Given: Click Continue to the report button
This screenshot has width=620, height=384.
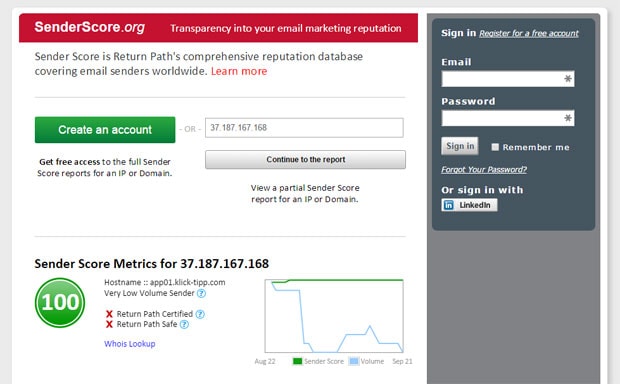Looking at the screenshot, I should click(305, 159).
